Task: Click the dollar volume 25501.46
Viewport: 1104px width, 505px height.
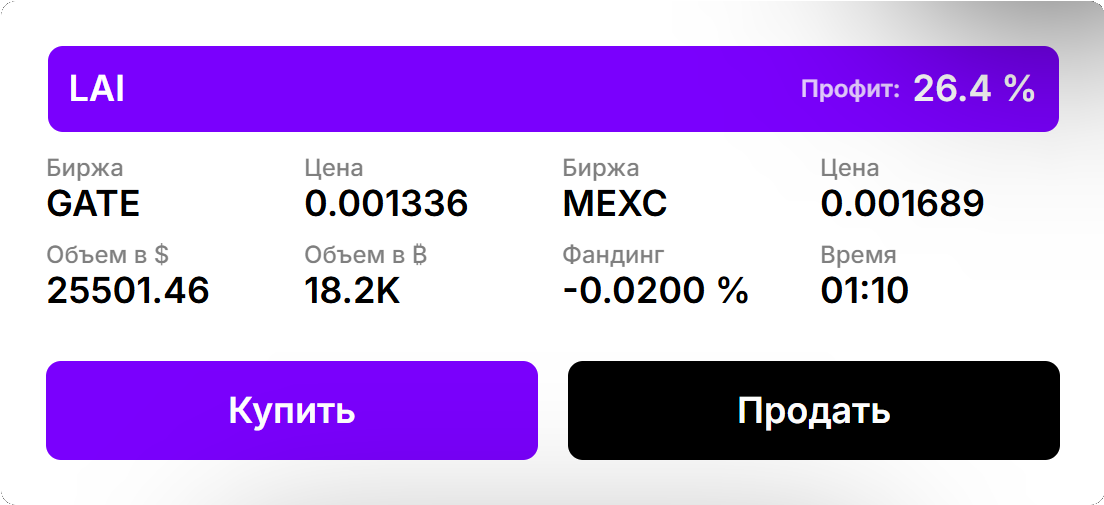Action: 128,290
